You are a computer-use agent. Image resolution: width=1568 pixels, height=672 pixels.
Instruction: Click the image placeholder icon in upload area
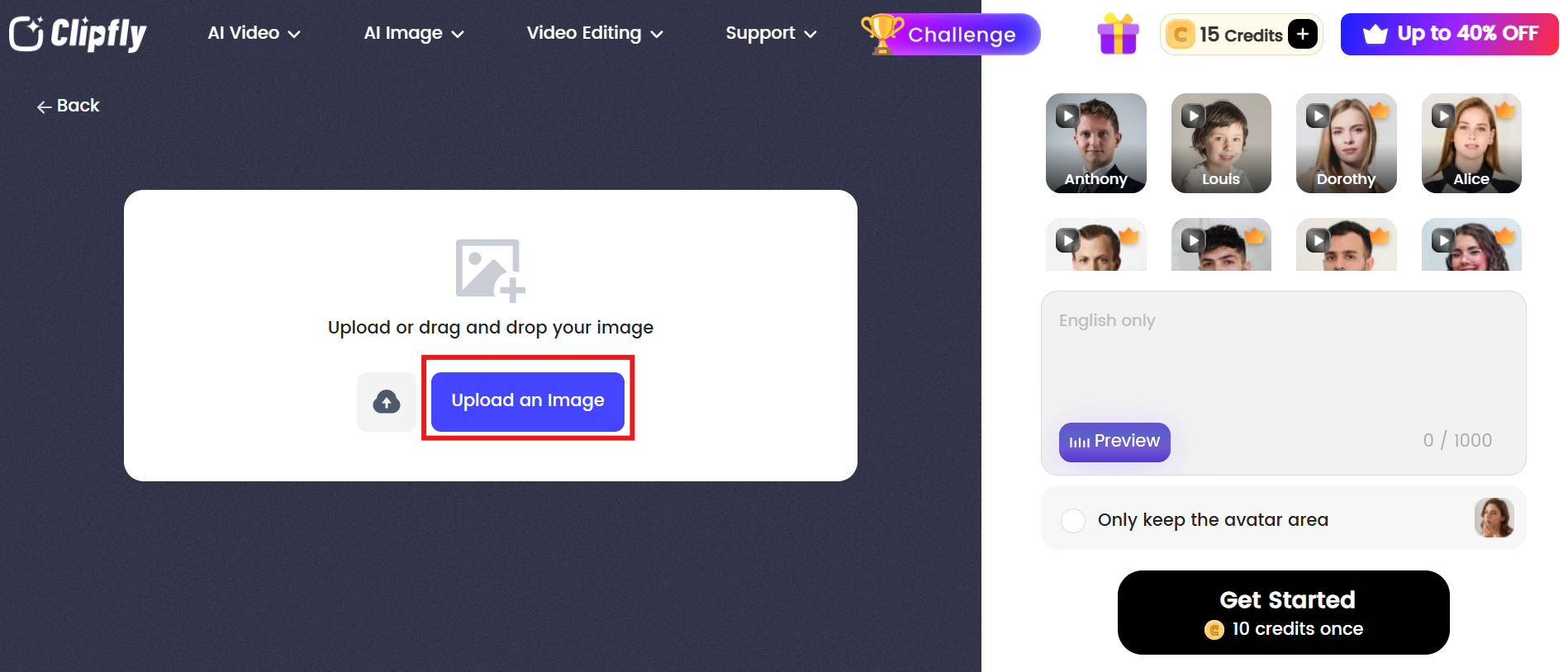491,270
